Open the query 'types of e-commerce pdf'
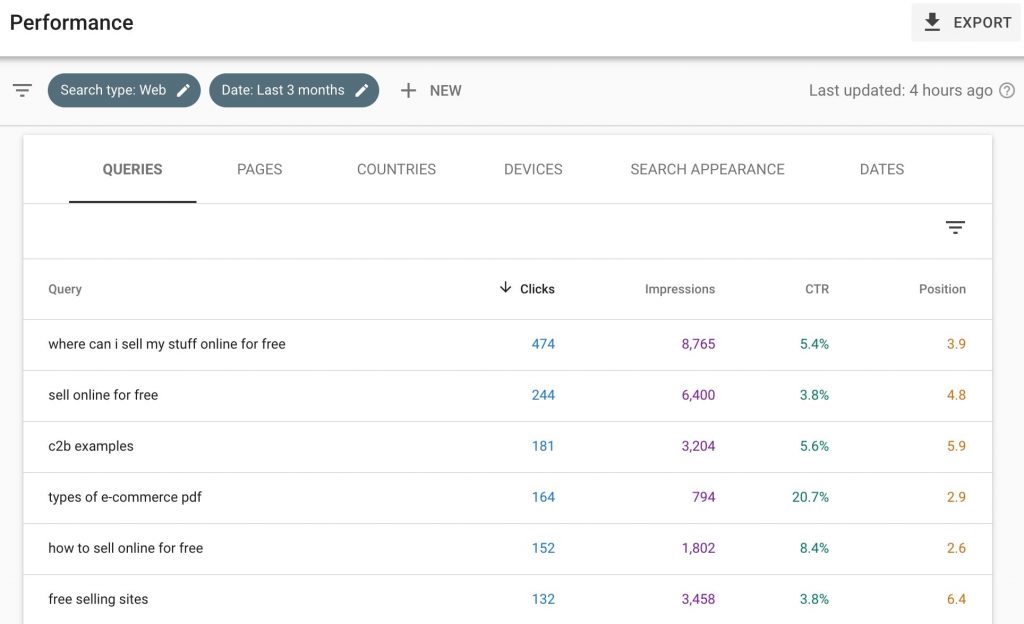1024x624 pixels. [x=125, y=497]
